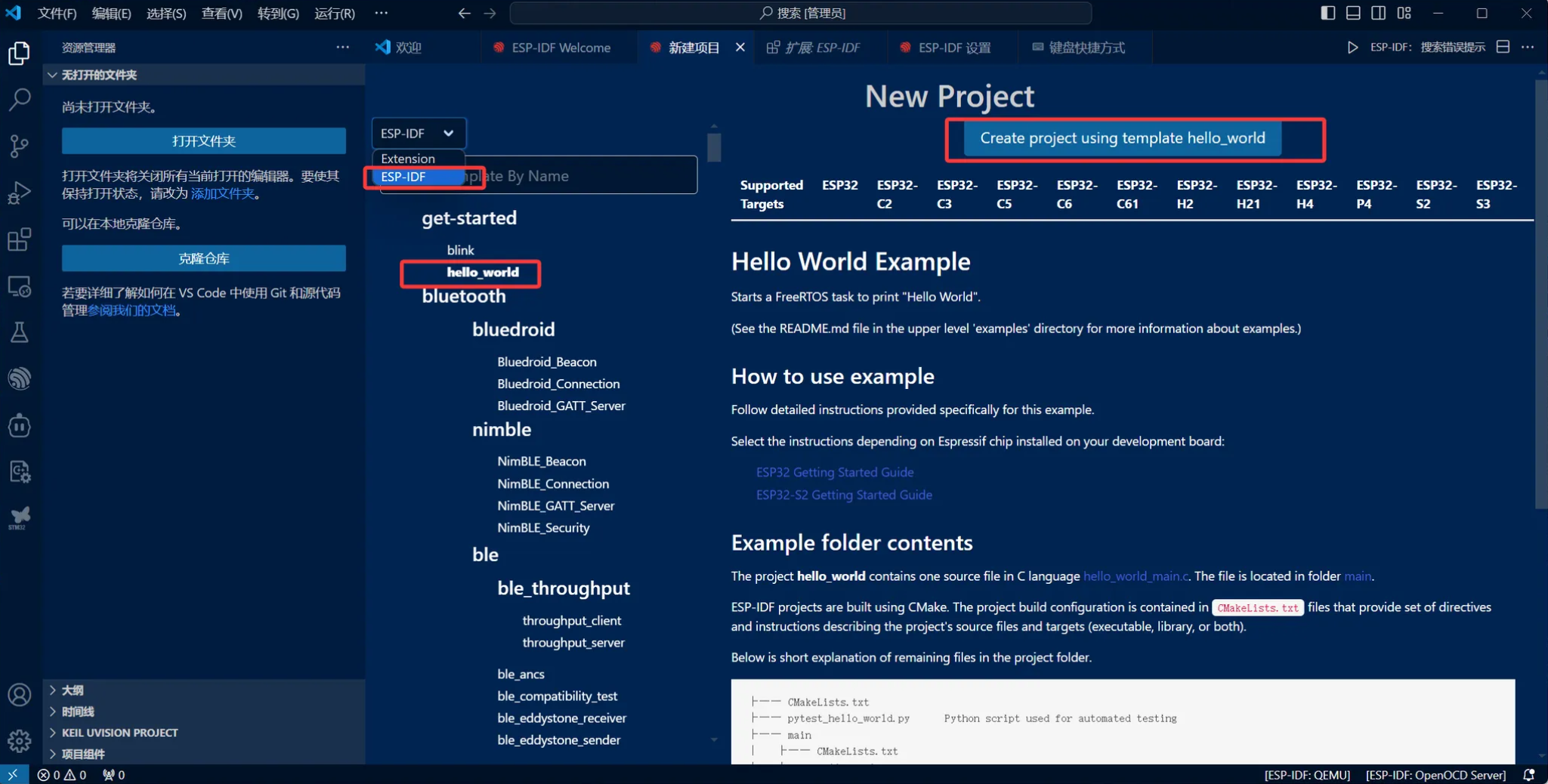Open the robot-shaped extension icon
Screen dimensions: 1548x784
20,425
